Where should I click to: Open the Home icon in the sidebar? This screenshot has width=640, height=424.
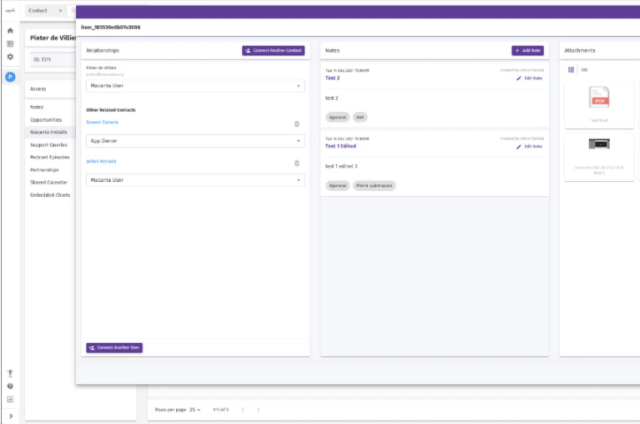coord(10,31)
